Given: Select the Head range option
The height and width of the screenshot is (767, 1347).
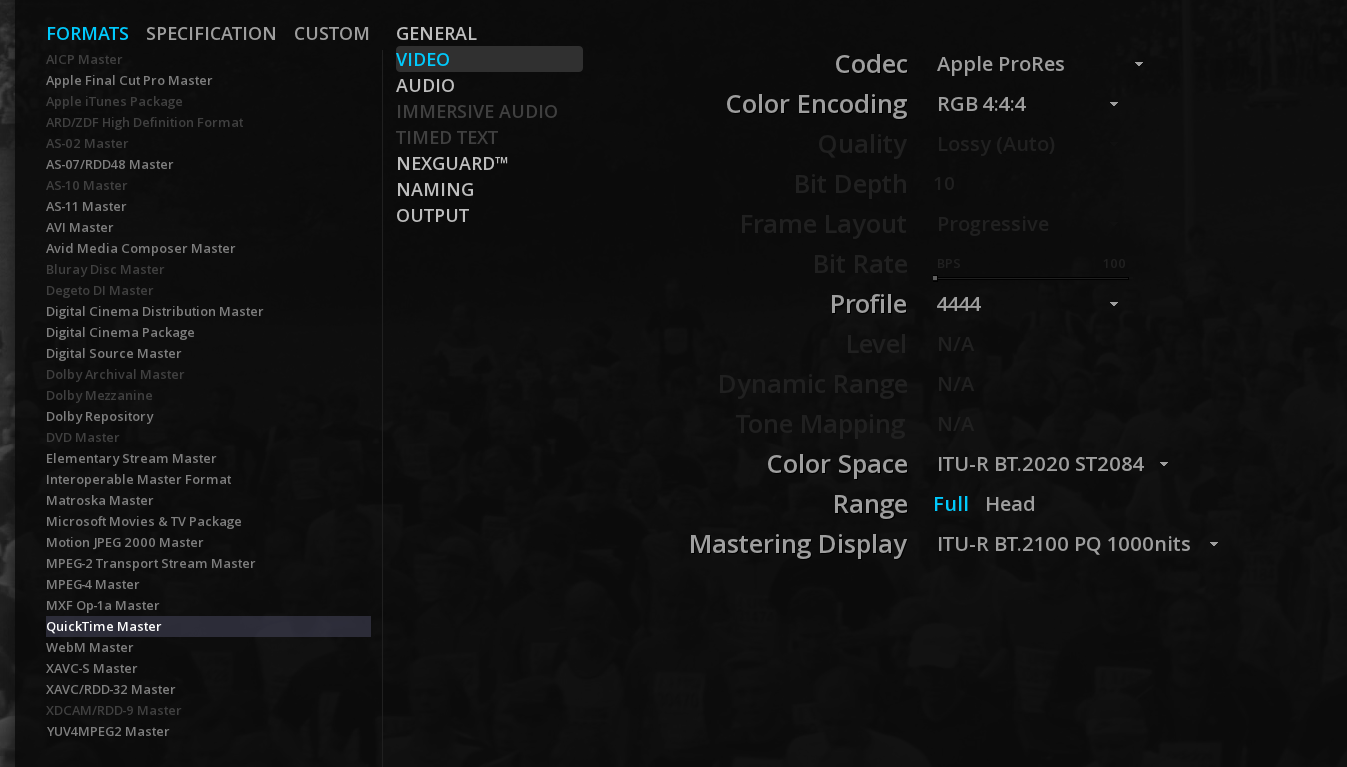Looking at the screenshot, I should (x=1010, y=505).
